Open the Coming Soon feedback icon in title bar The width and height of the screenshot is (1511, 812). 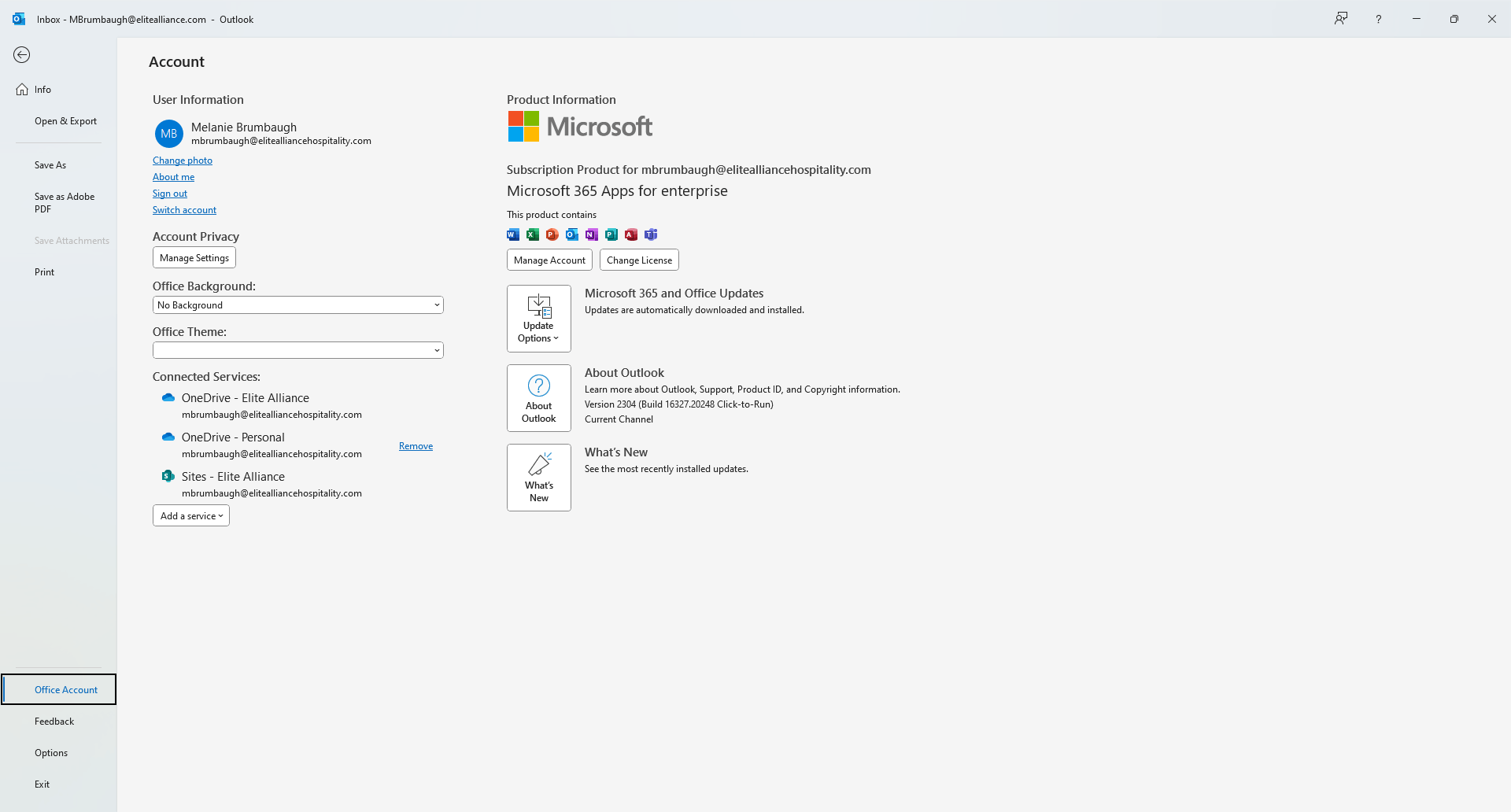point(1341,19)
